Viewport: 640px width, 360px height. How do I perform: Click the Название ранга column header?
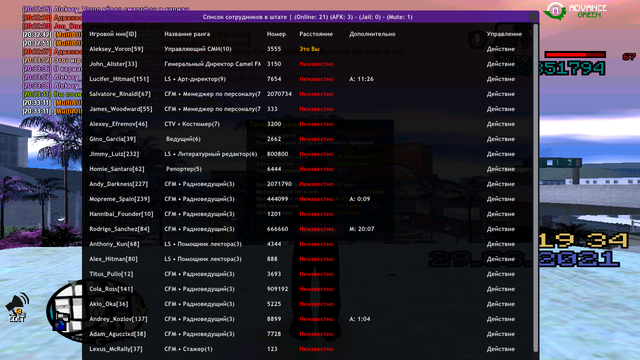click(x=187, y=34)
